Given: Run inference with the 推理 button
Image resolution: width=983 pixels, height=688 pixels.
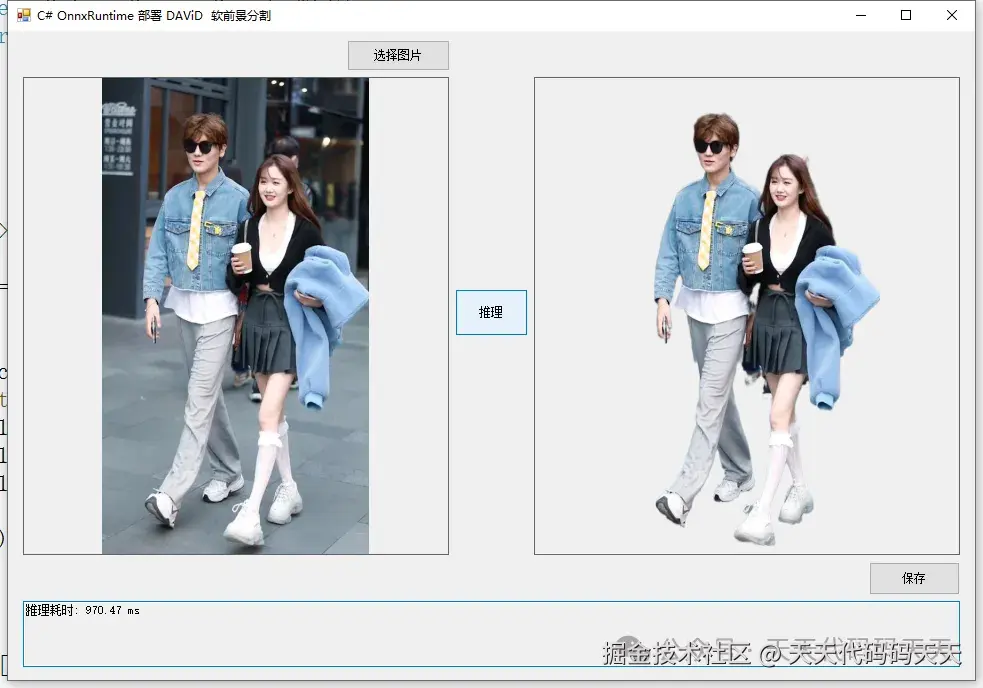Looking at the screenshot, I should click(x=491, y=312).
